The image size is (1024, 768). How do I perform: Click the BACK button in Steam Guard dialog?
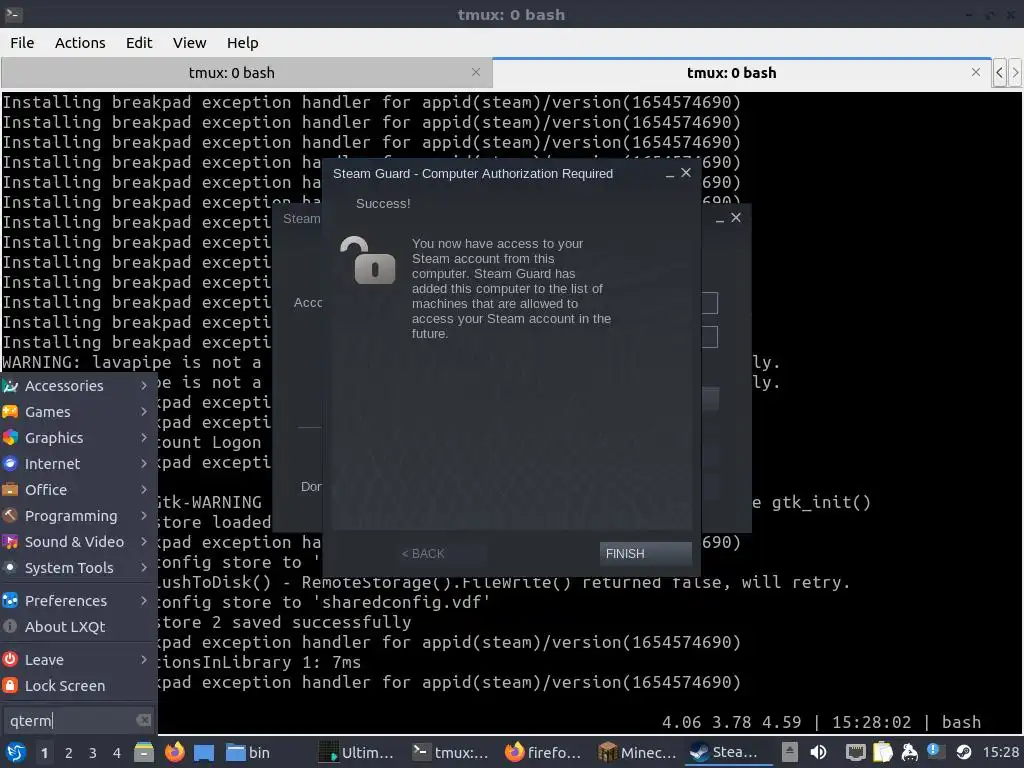423,553
